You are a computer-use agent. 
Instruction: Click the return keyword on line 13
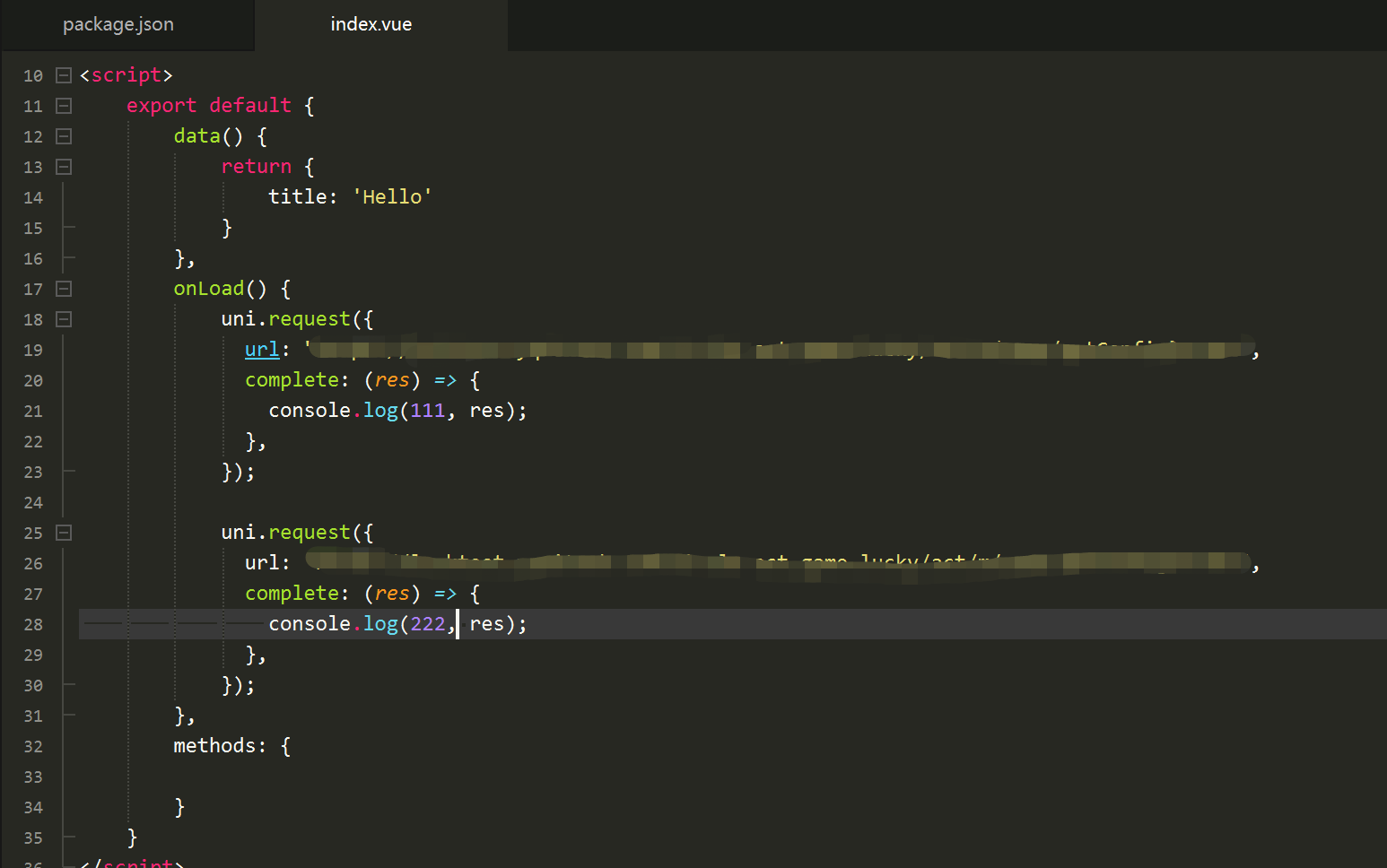pos(257,167)
